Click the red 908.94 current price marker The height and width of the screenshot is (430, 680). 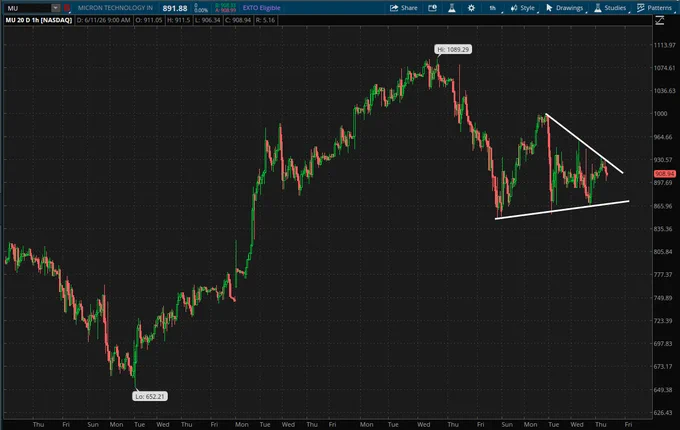tap(664, 174)
